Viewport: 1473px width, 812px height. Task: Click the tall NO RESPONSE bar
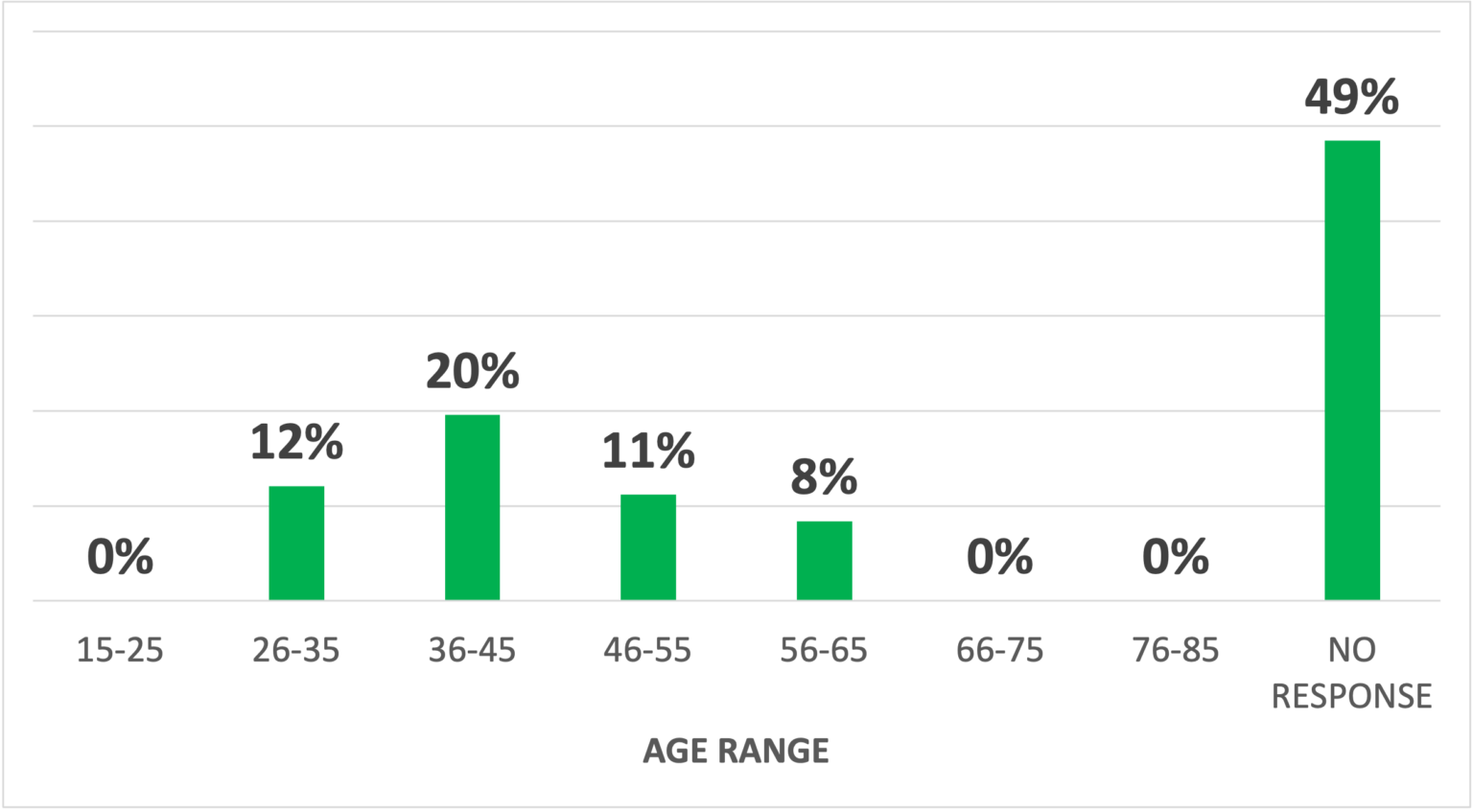[x=1352, y=370]
